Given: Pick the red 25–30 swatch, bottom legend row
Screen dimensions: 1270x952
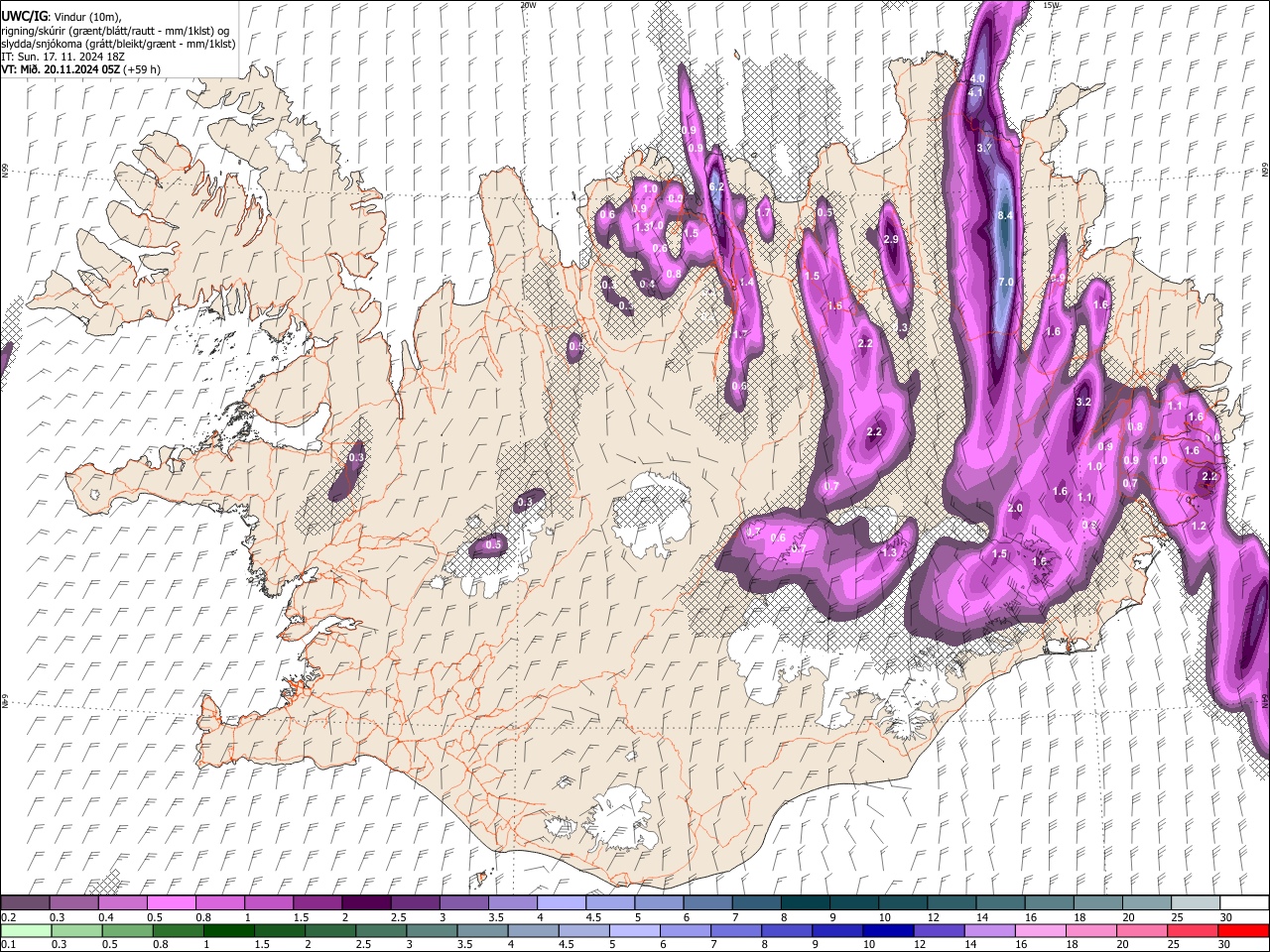Looking at the screenshot, I should (1192, 930).
